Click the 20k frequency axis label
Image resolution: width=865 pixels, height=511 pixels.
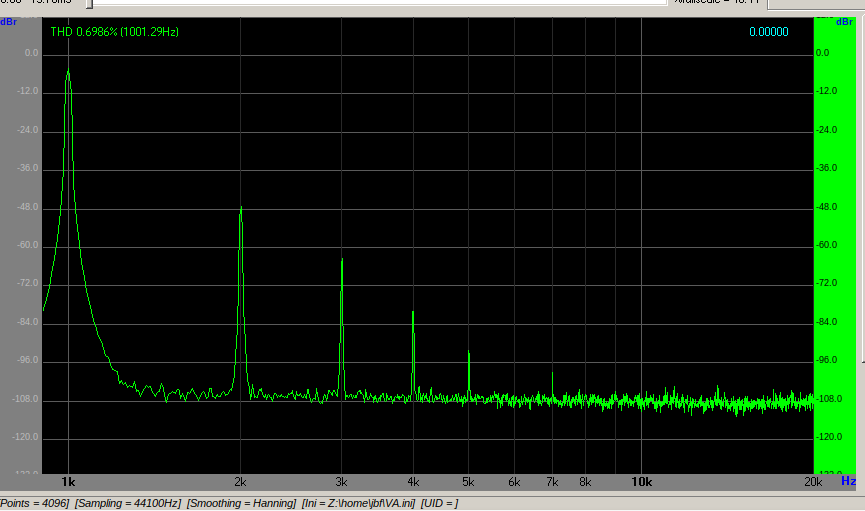[813, 482]
